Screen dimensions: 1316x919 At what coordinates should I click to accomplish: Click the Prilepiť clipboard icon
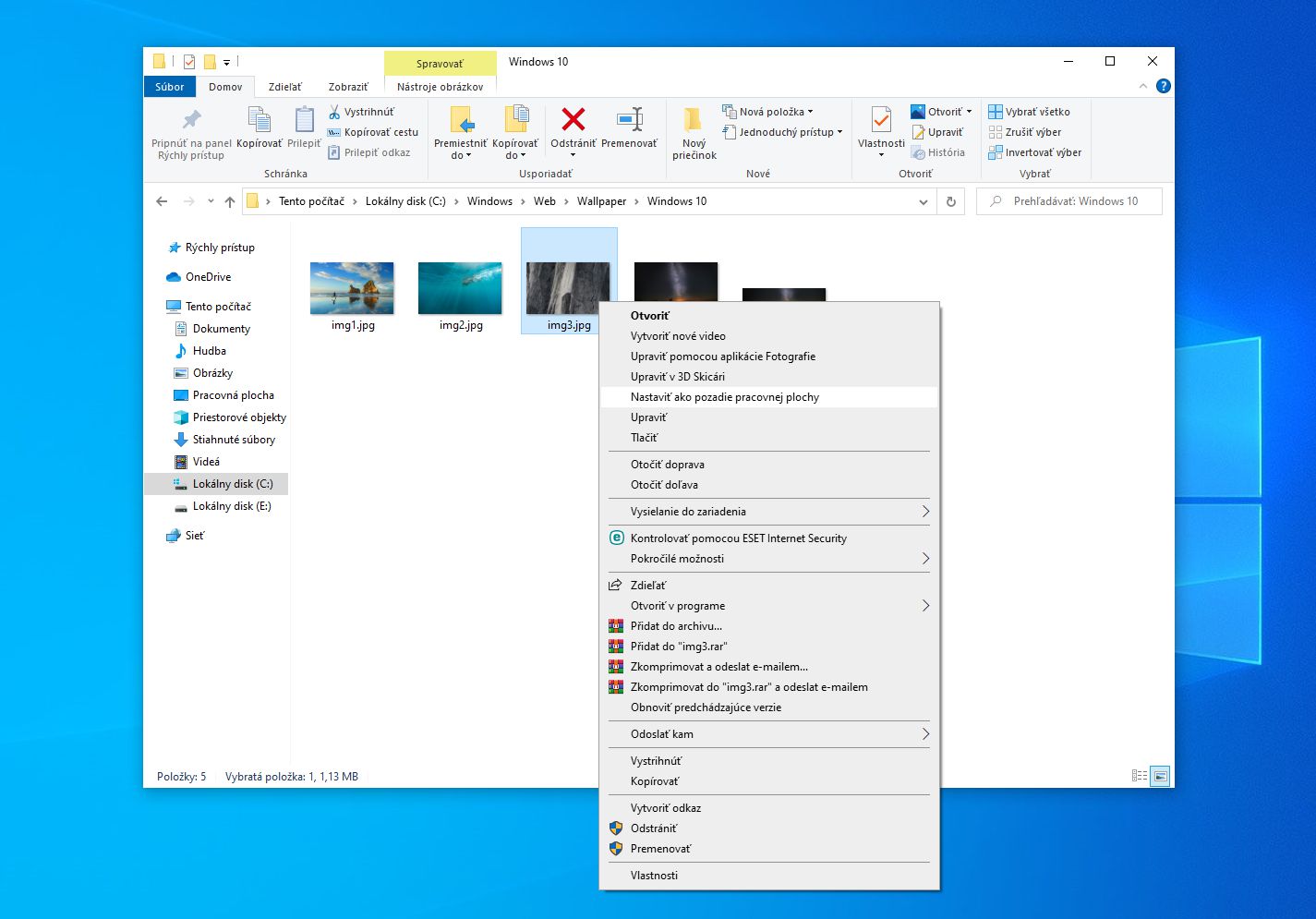(x=304, y=120)
